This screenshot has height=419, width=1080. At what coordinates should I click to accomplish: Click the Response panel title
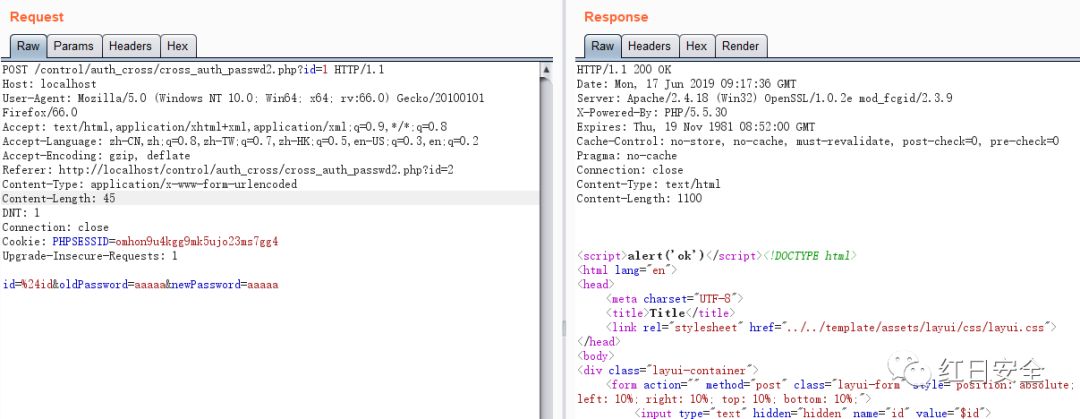(x=616, y=17)
